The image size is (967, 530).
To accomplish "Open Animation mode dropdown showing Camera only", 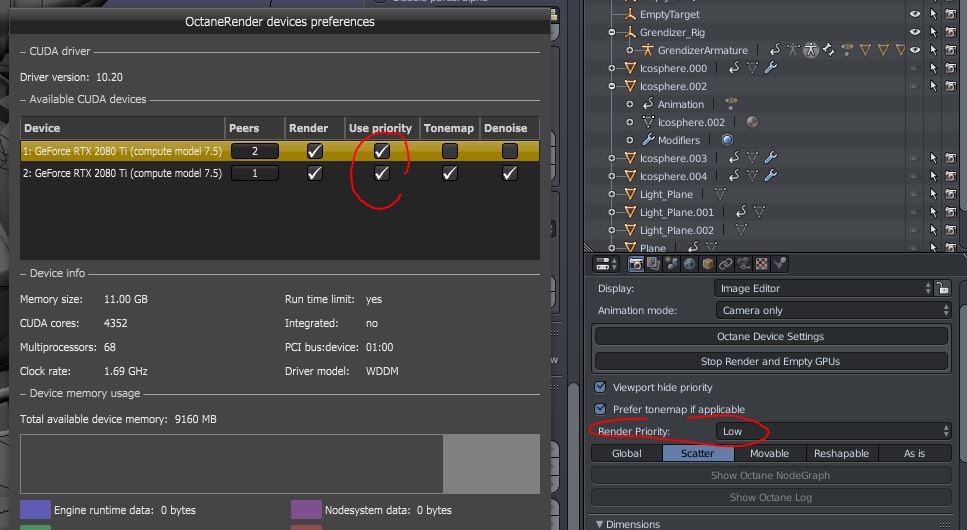I will point(833,310).
